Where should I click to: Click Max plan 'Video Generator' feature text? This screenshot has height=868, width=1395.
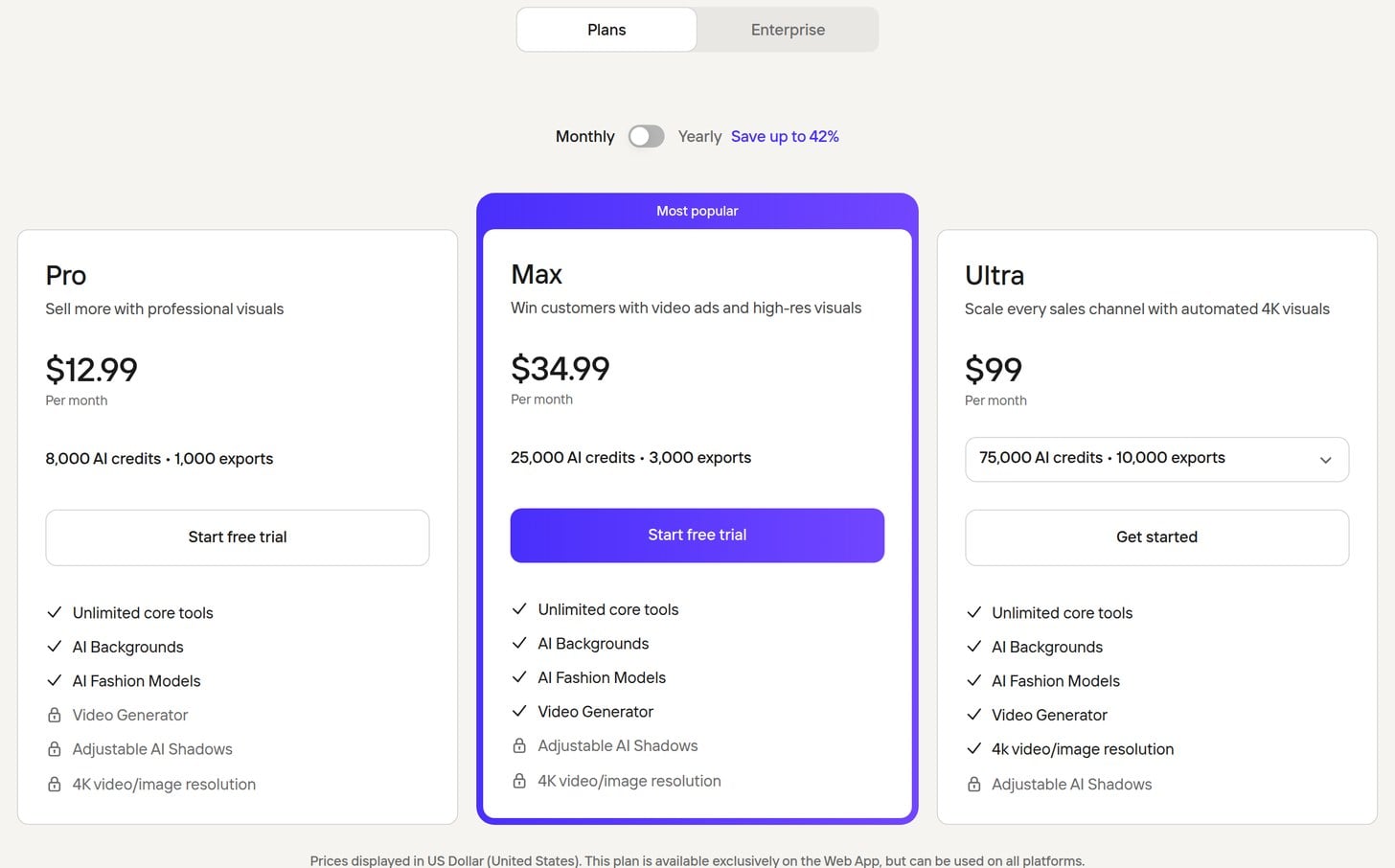pyautogui.click(x=596, y=712)
